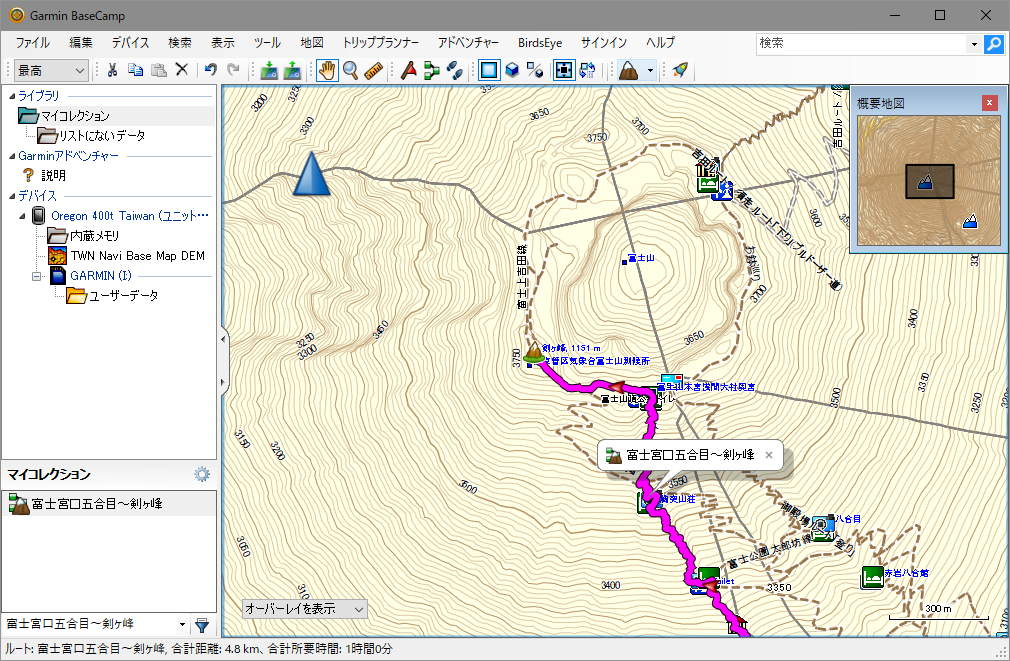Image resolution: width=1010 pixels, height=661 pixels.
Task: Open the オーバーレイを表示 dropdown
Action: (x=305, y=609)
